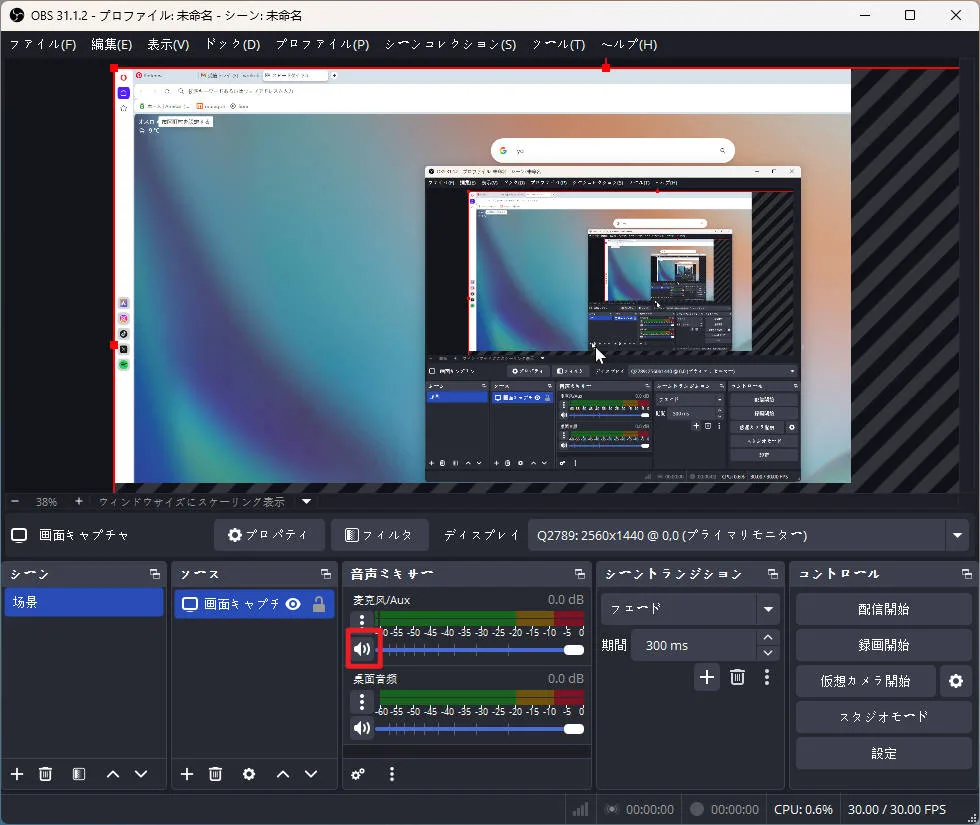Click the CPU: 0.6% status text
Viewport: 980px width, 825px height.
click(803, 809)
